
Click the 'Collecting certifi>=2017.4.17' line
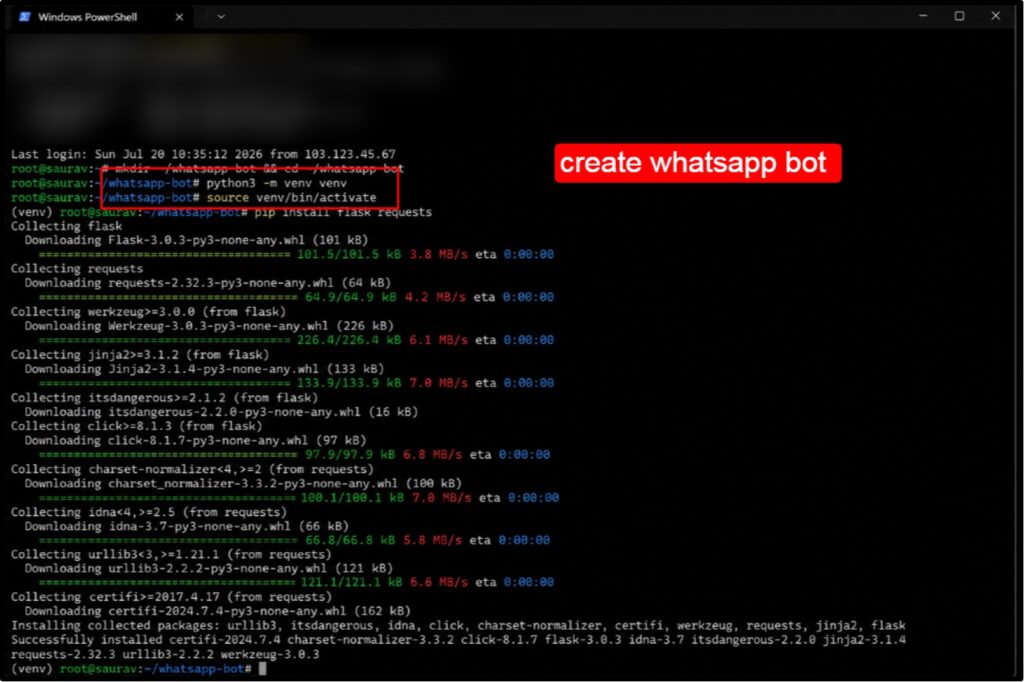(x=171, y=597)
